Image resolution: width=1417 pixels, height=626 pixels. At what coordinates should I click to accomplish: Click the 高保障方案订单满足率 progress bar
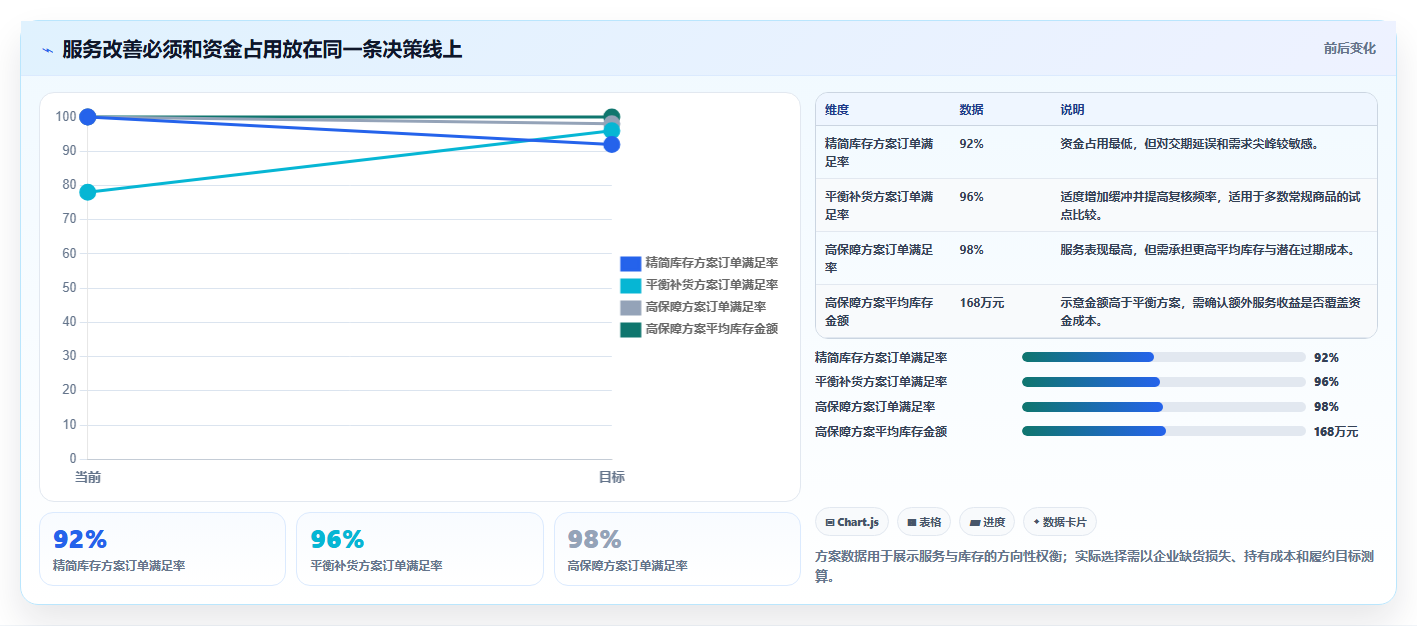[1163, 407]
